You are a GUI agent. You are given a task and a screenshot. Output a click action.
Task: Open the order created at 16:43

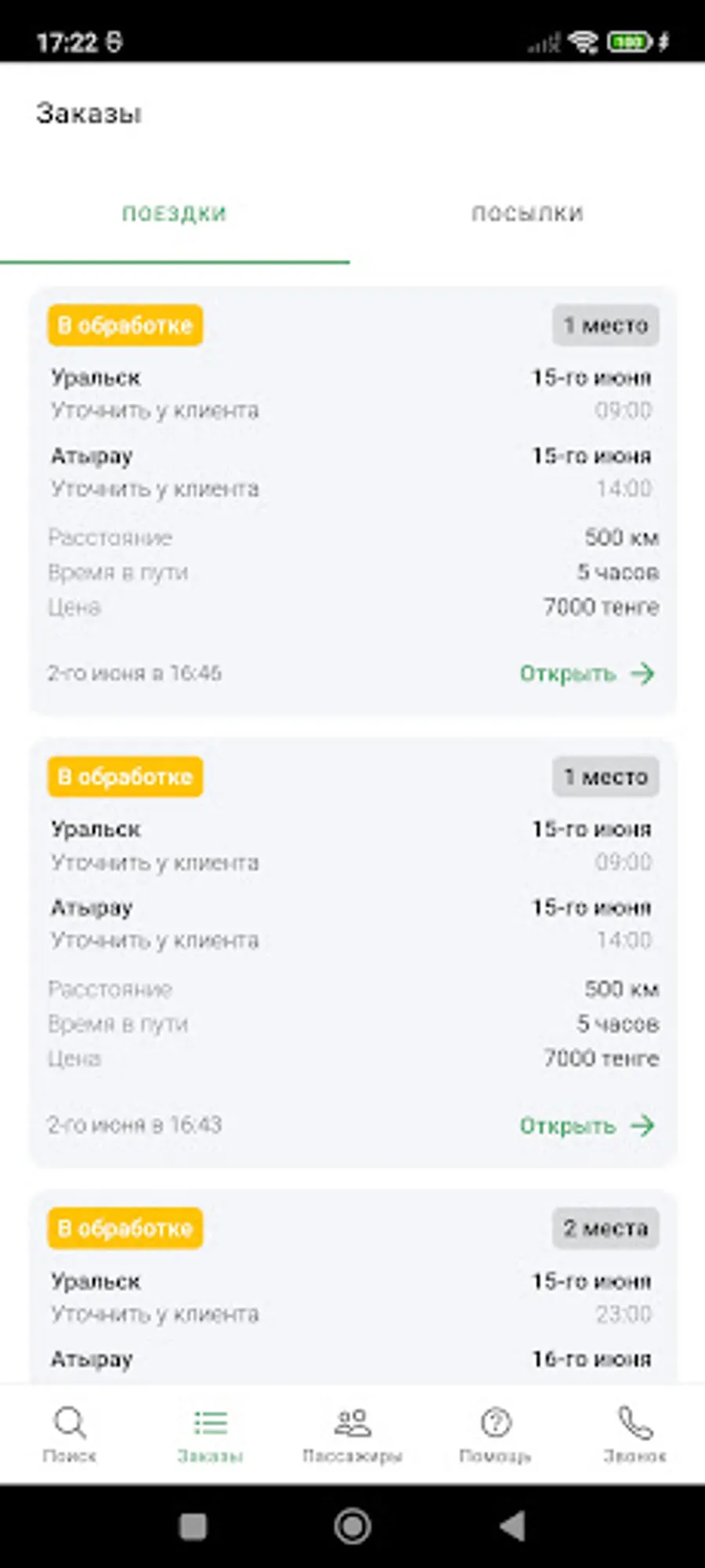tap(569, 1126)
